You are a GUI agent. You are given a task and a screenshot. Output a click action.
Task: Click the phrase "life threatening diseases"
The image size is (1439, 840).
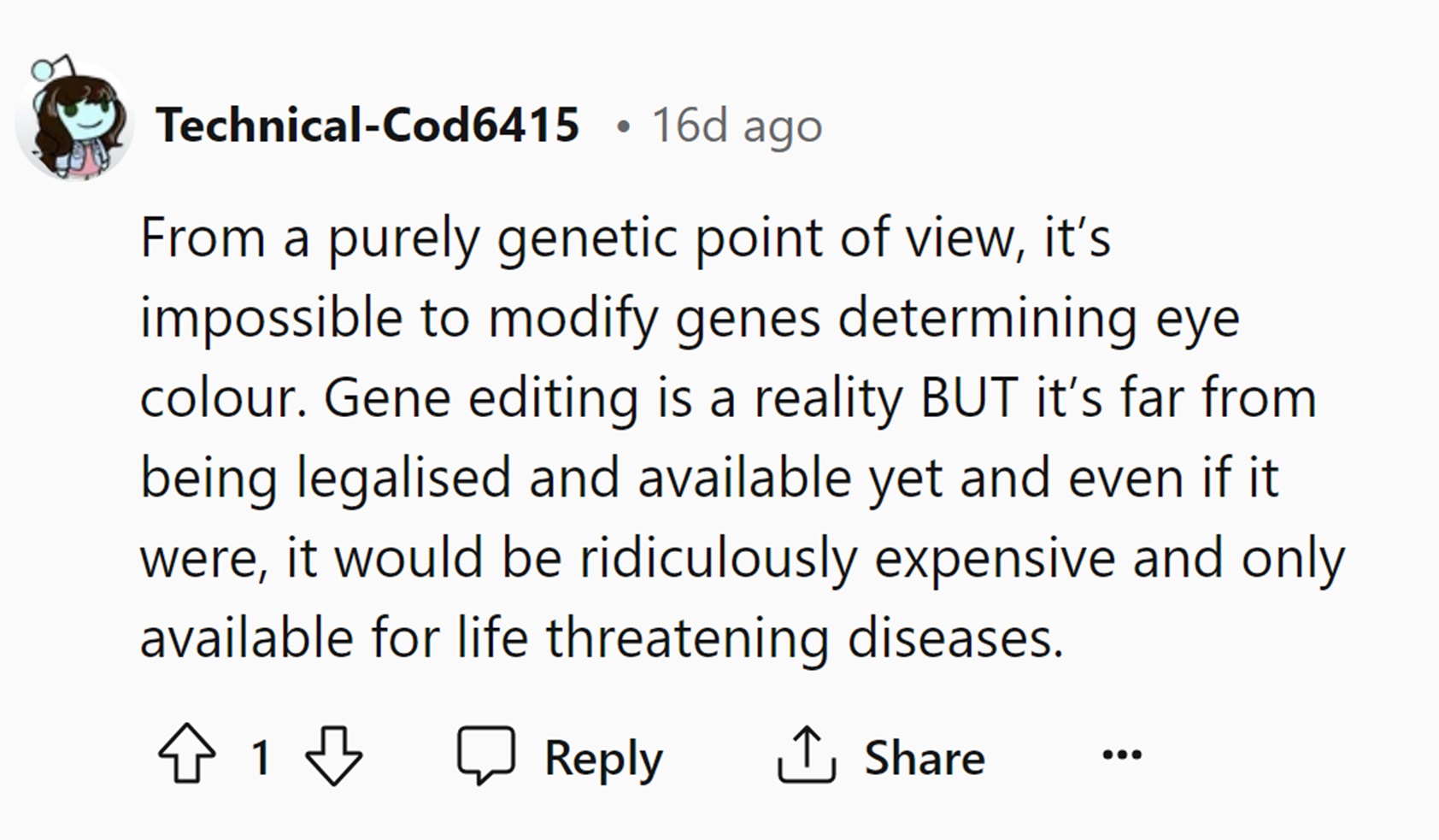[x=761, y=638]
